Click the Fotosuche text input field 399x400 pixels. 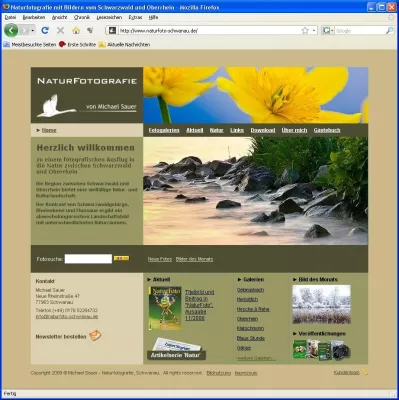[88, 259]
